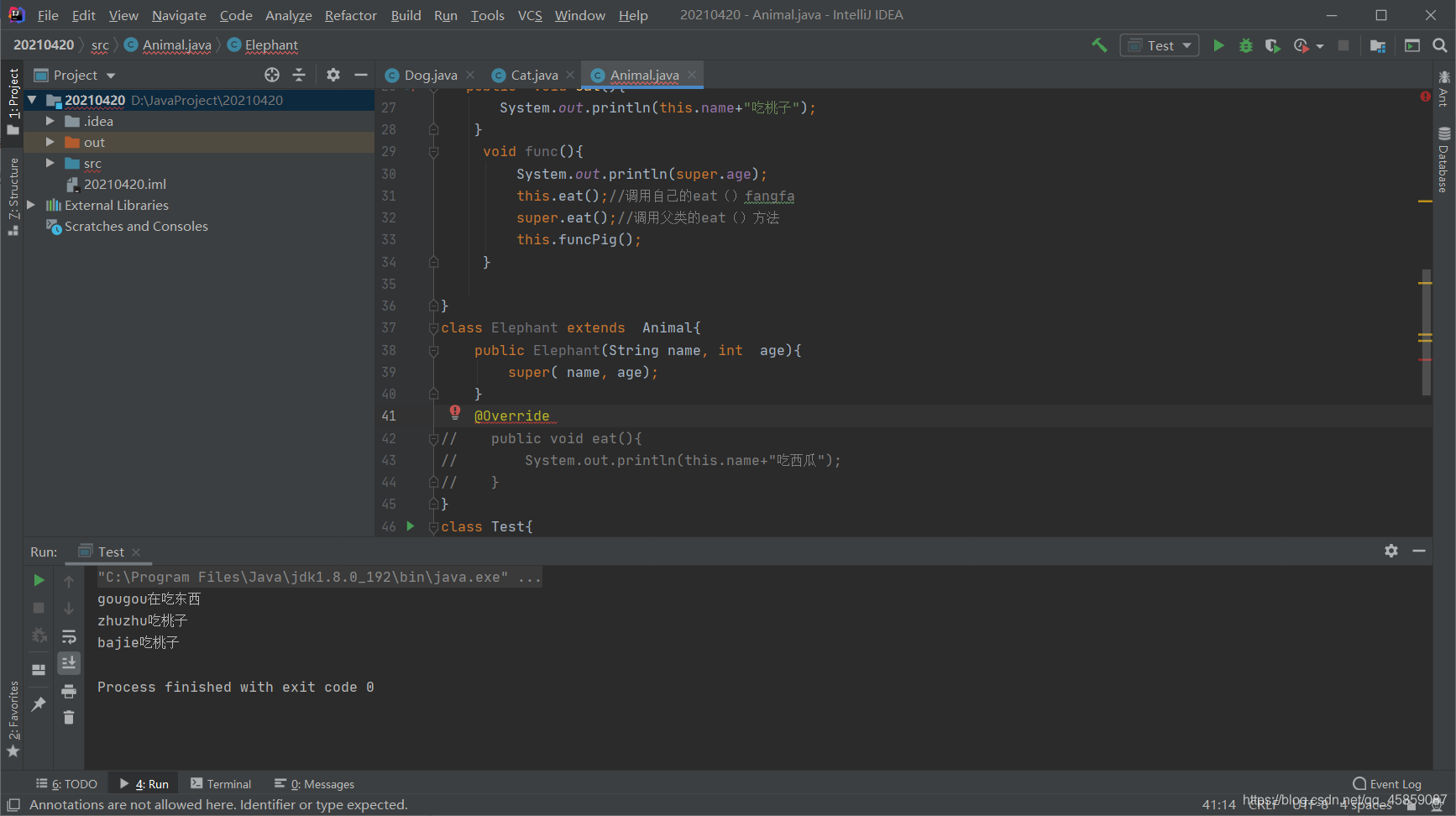Click the red error indicator in editor corner
The height and width of the screenshot is (816, 1456).
coord(1425,97)
